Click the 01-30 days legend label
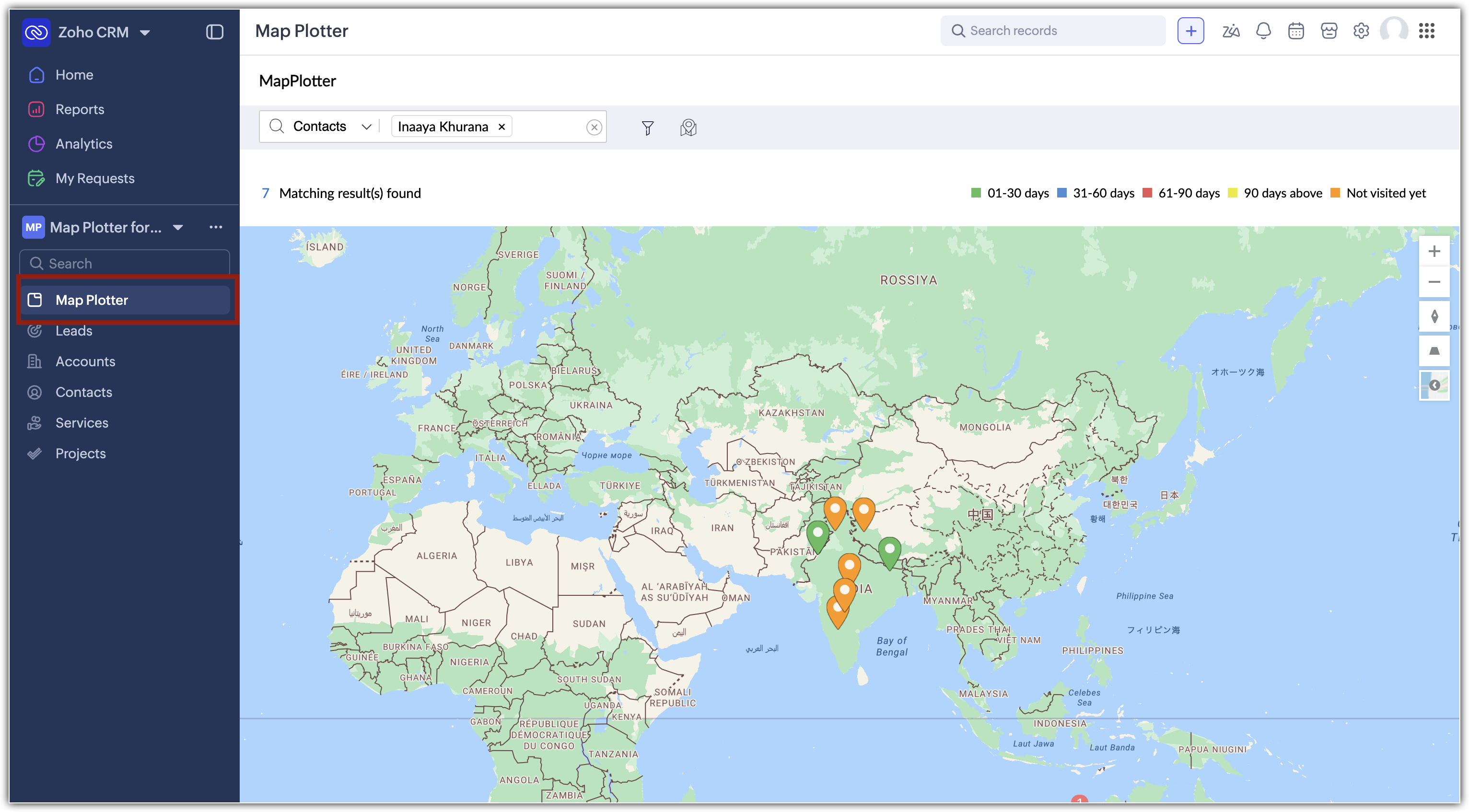Screen dimensions: 1469x812 coord(1018,193)
